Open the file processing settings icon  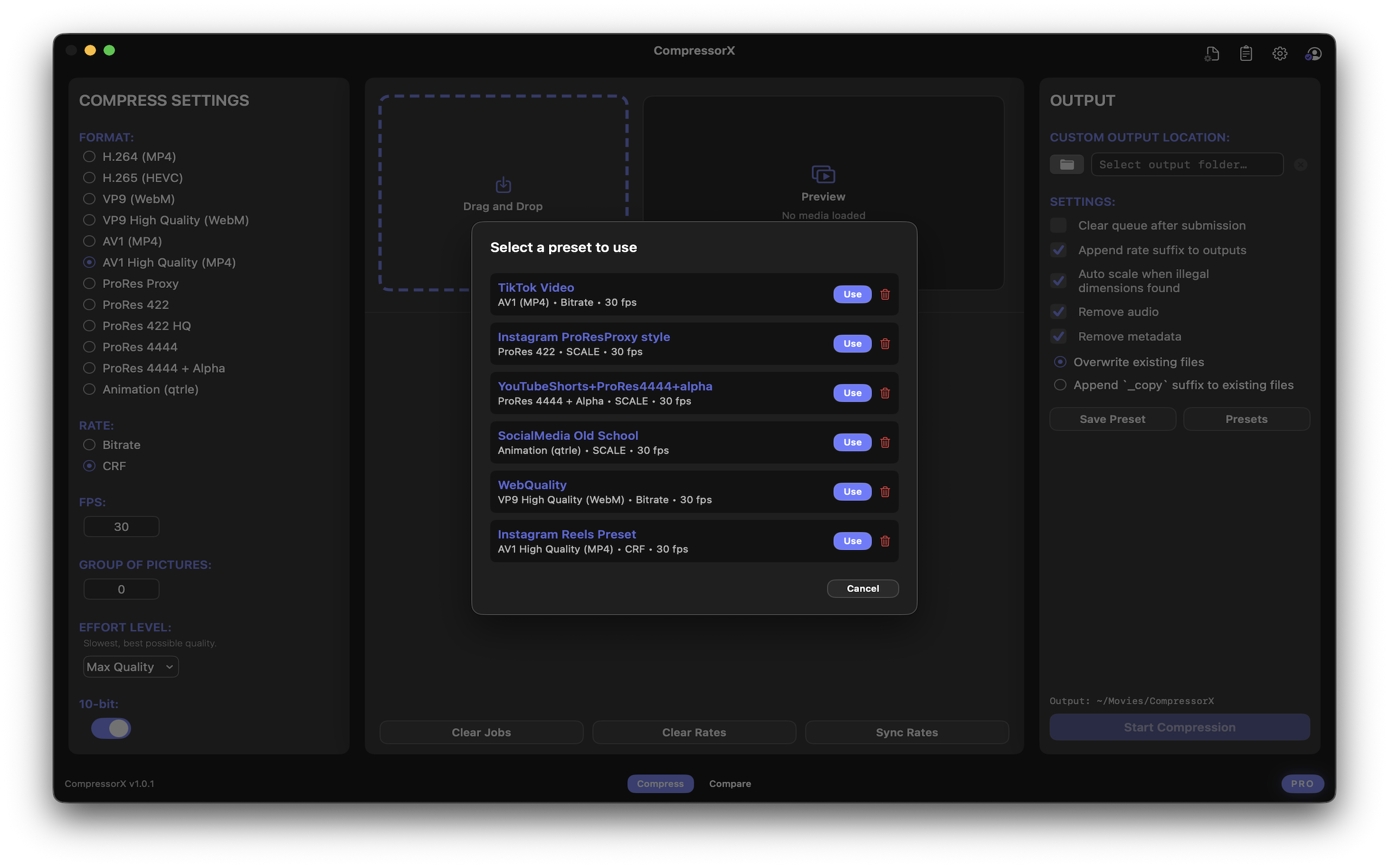1211,53
